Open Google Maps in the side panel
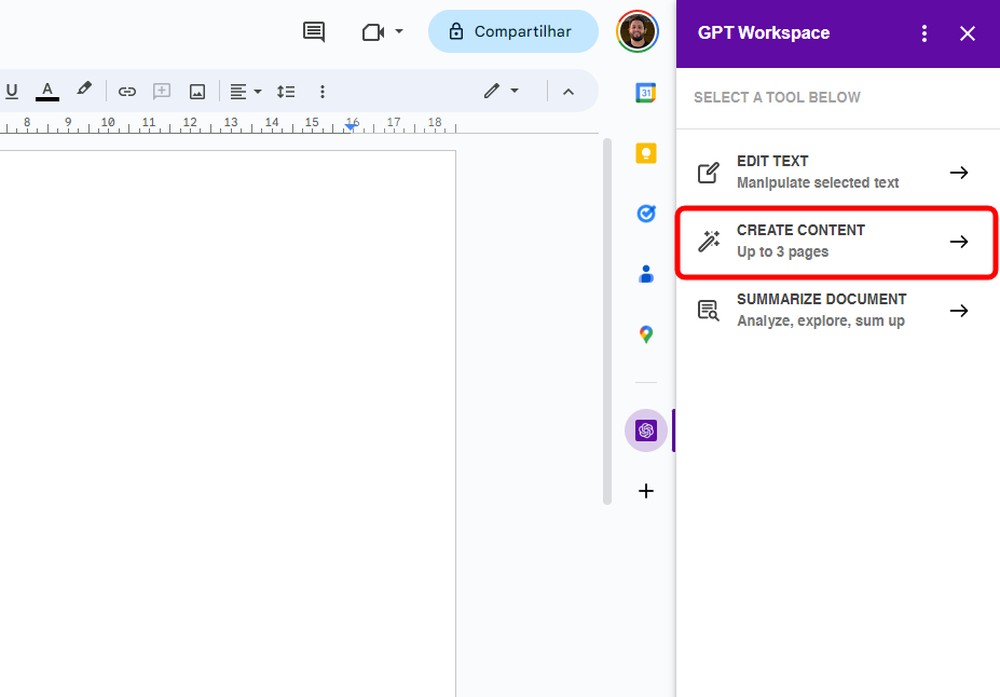The image size is (1000, 697). 645,334
